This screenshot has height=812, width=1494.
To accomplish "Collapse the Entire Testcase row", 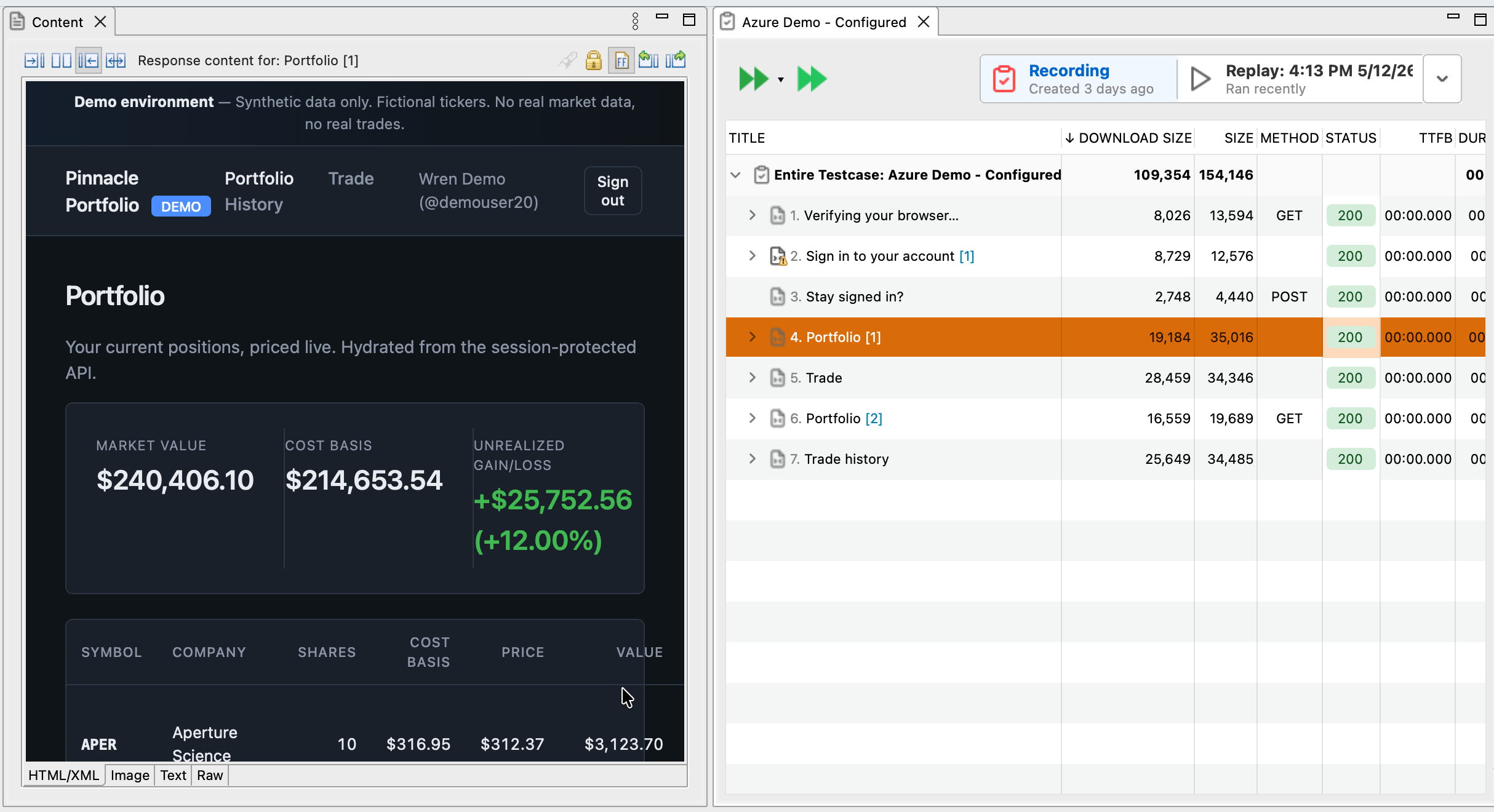I will point(735,175).
